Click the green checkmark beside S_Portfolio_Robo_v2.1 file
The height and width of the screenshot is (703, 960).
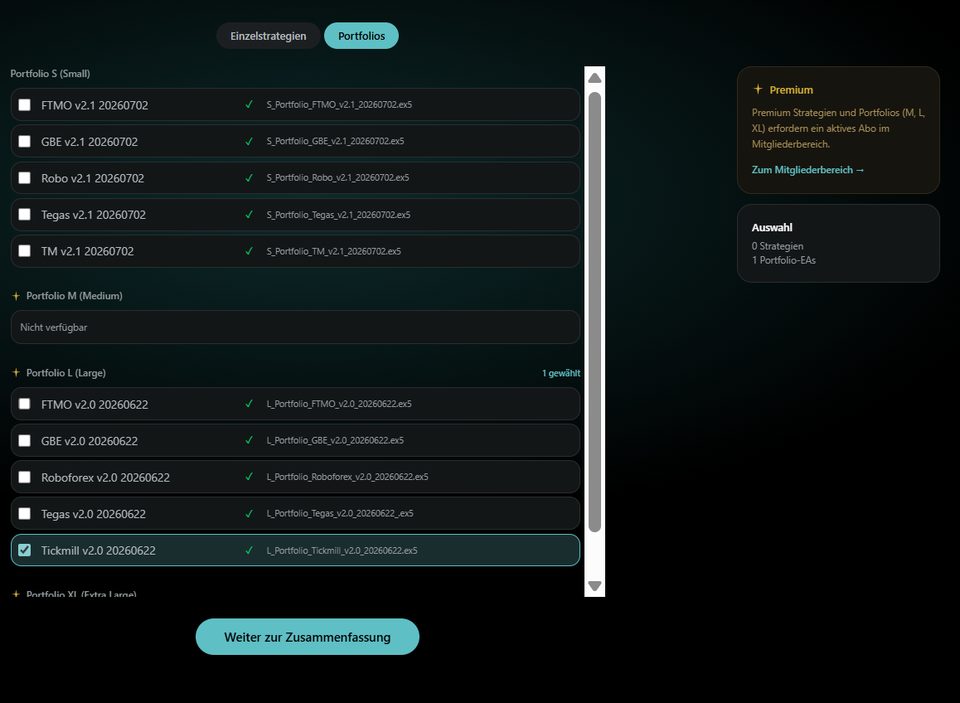(x=249, y=178)
